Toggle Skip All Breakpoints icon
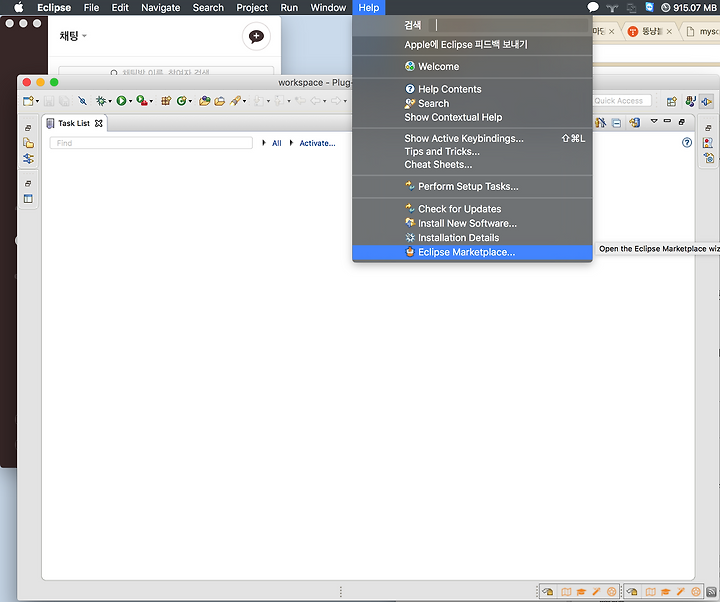 (82, 101)
